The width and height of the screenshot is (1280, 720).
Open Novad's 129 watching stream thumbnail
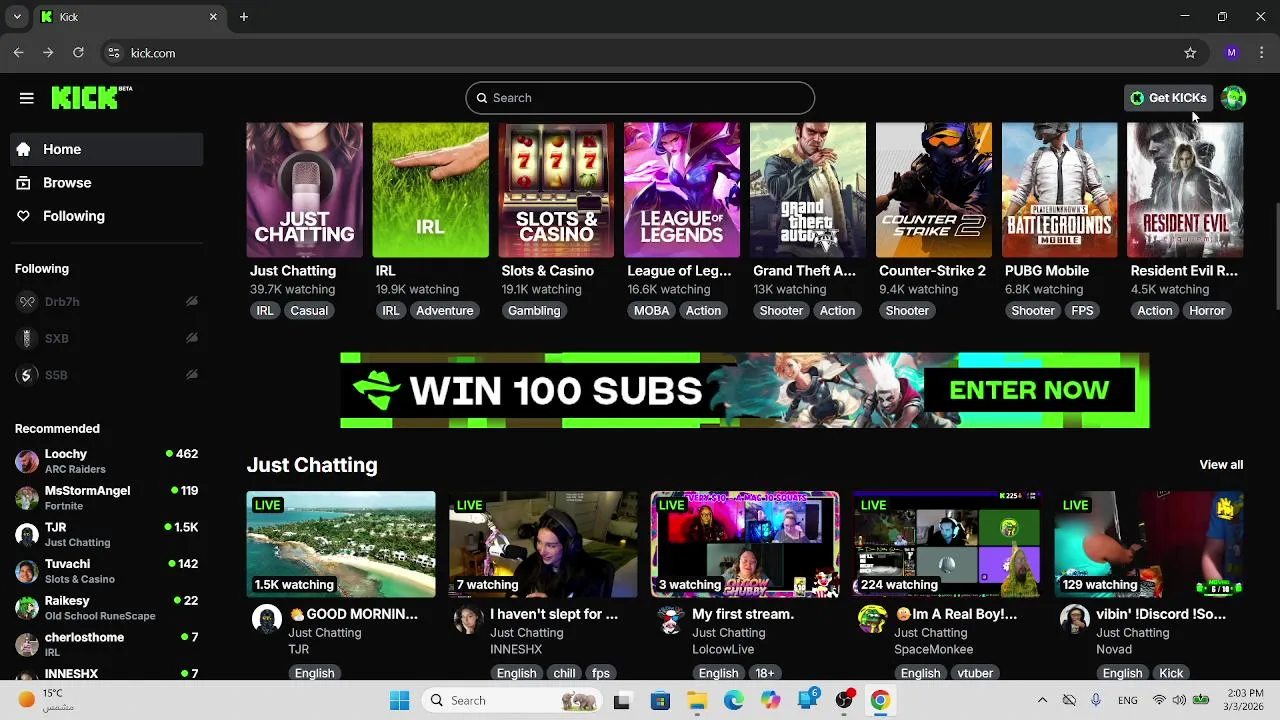1149,544
